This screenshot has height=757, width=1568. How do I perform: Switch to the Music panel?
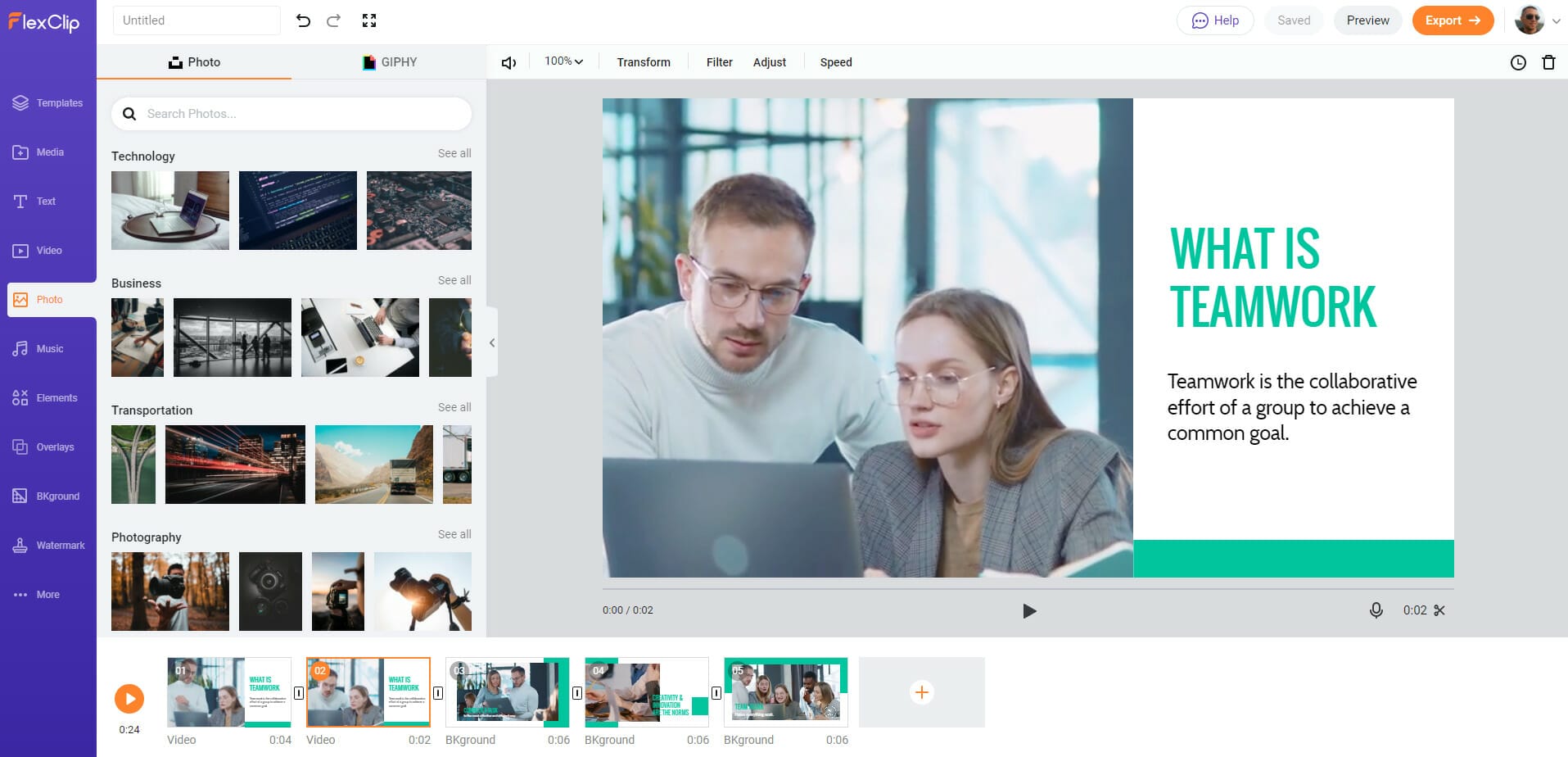(48, 348)
